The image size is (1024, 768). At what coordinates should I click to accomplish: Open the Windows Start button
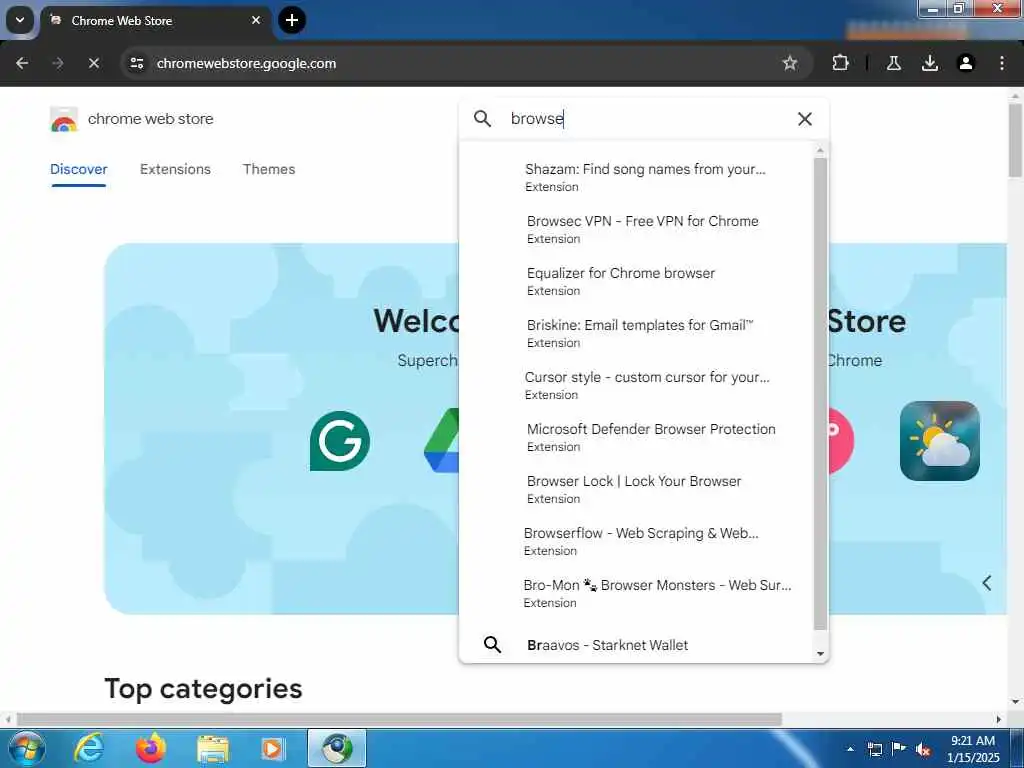coord(26,748)
